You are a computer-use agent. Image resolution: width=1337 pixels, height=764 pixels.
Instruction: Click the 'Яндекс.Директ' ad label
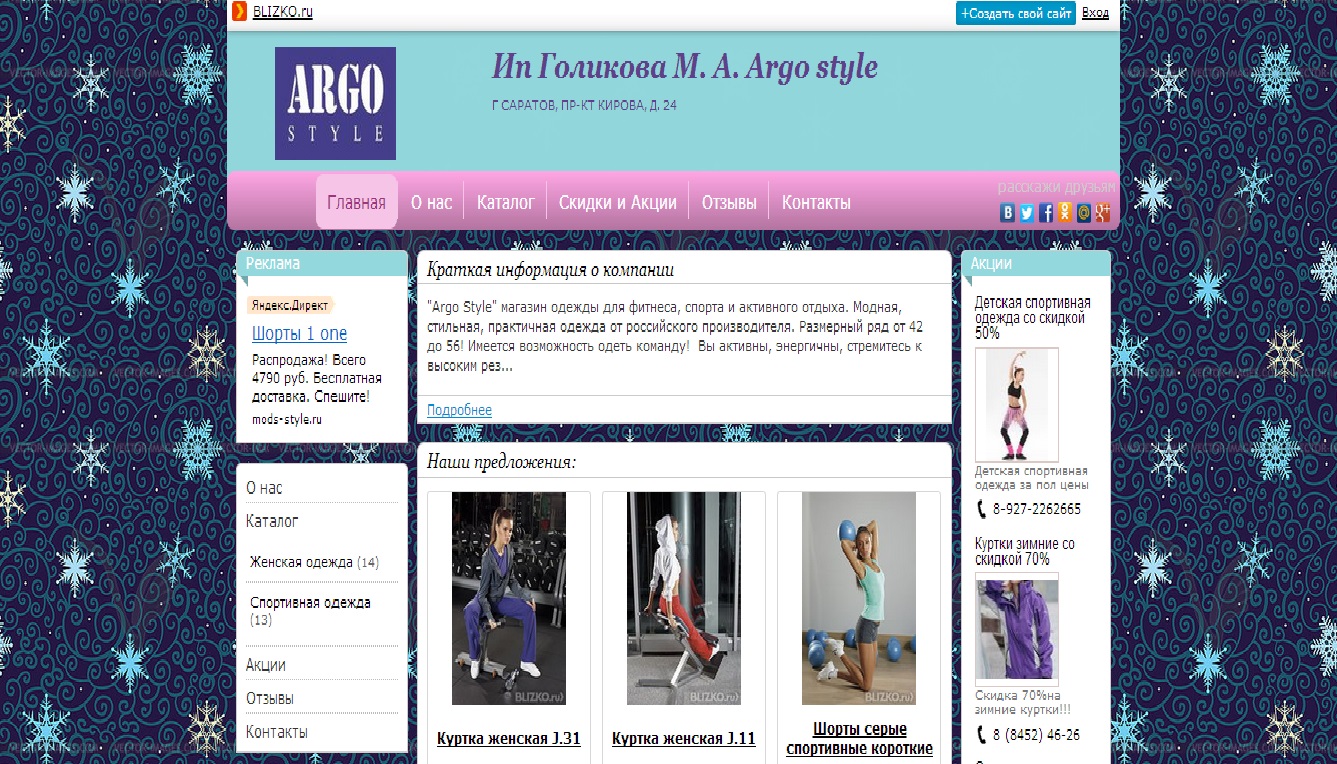[x=289, y=306]
